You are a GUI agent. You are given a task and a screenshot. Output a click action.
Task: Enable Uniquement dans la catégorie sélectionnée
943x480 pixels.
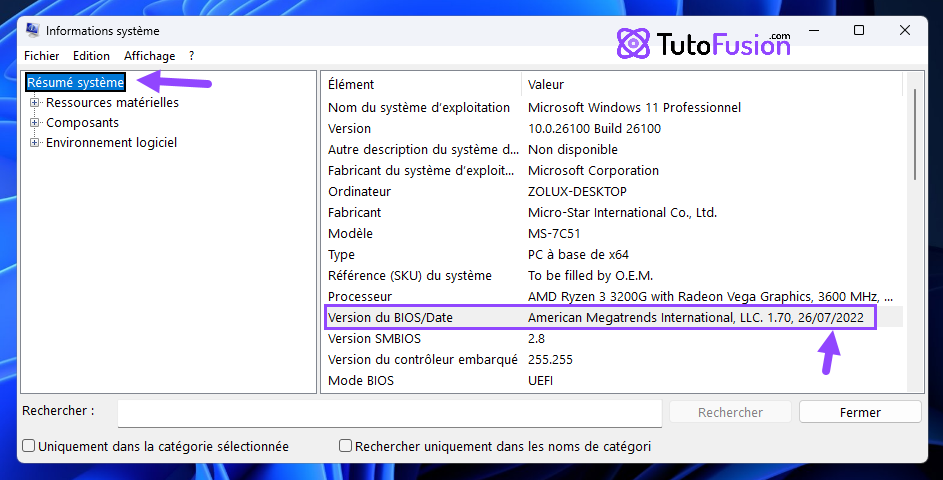[28, 446]
